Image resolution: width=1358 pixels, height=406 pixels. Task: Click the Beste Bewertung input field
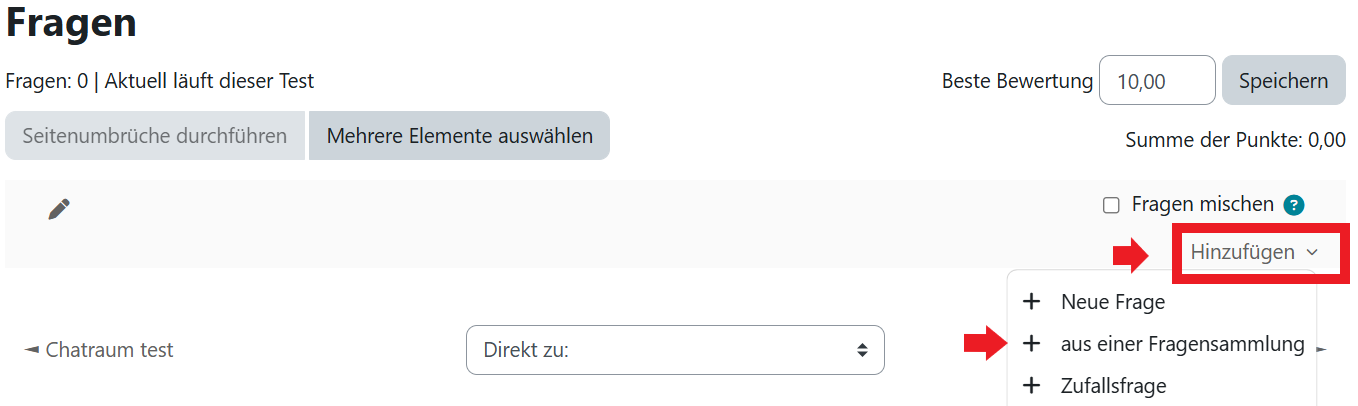coord(1156,81)
